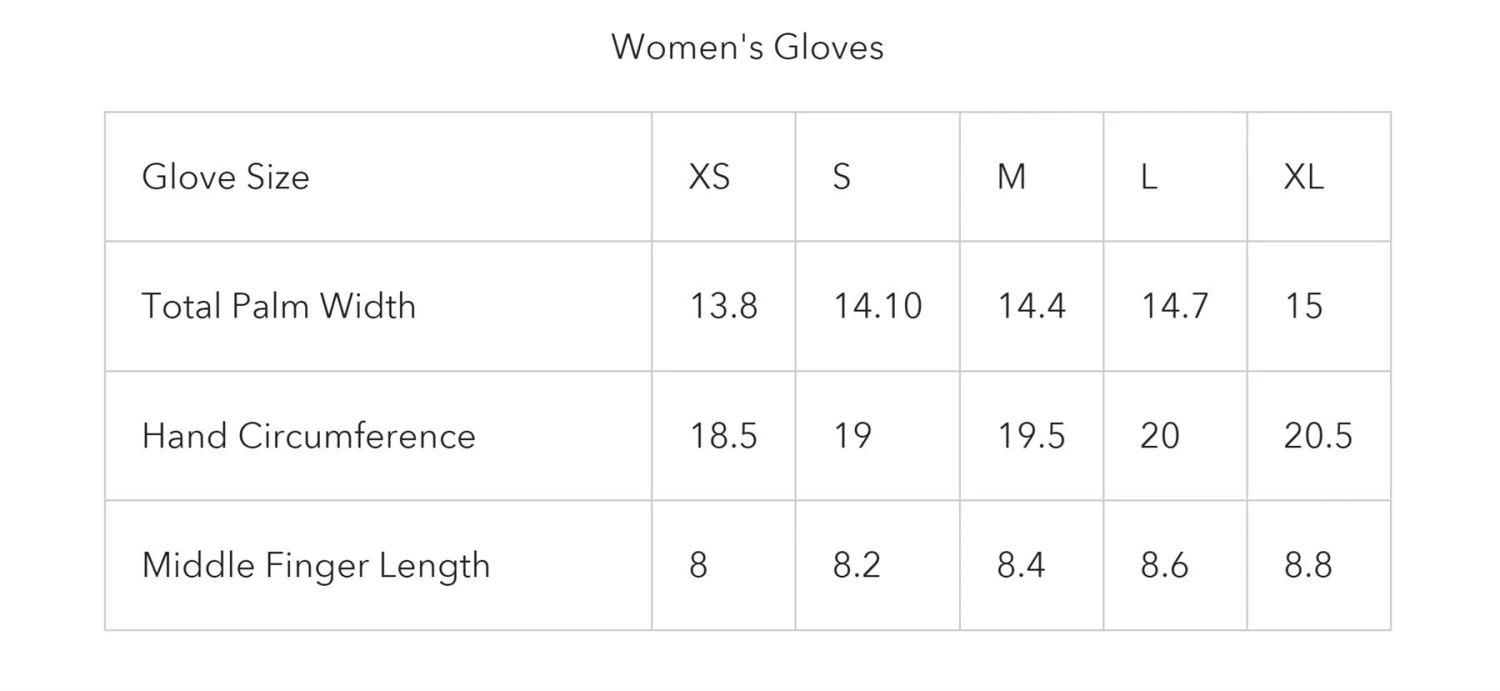
Task: Select the 8.2 finger length cell
Action: (856, 566)
